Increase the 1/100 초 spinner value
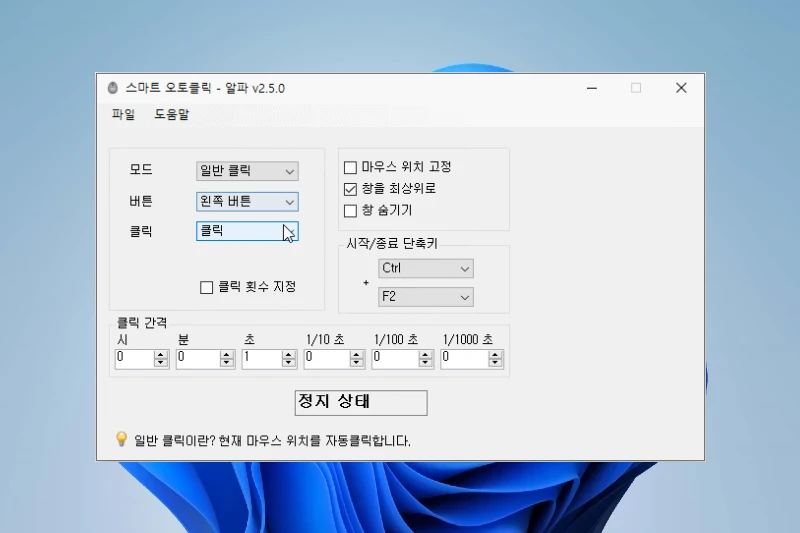 click(425, 354)
